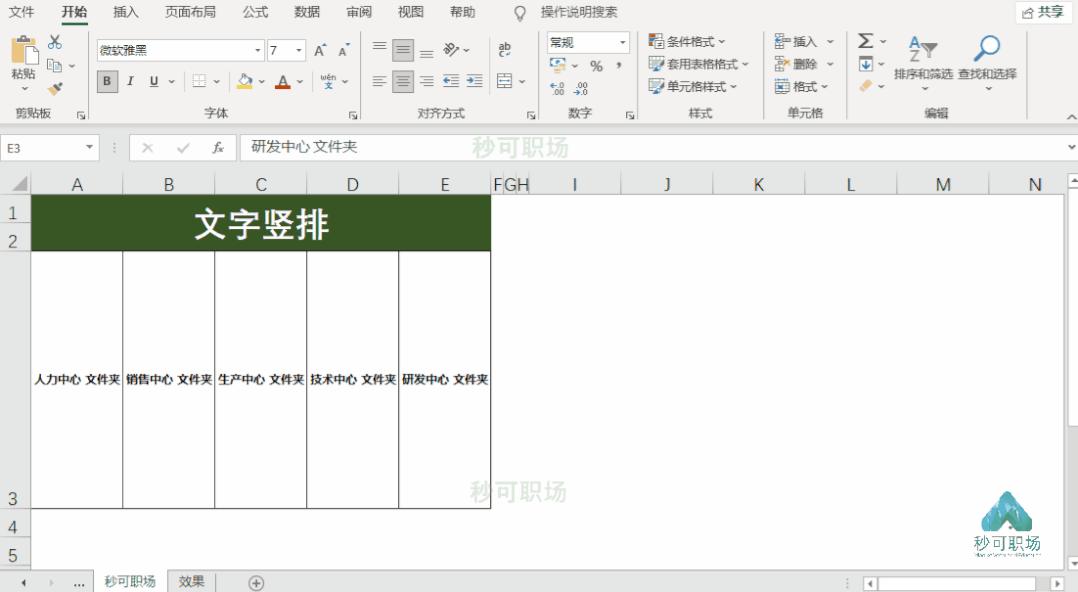Apply percent style % icon
1078x592 pixels.
click(x=595, y=68)
